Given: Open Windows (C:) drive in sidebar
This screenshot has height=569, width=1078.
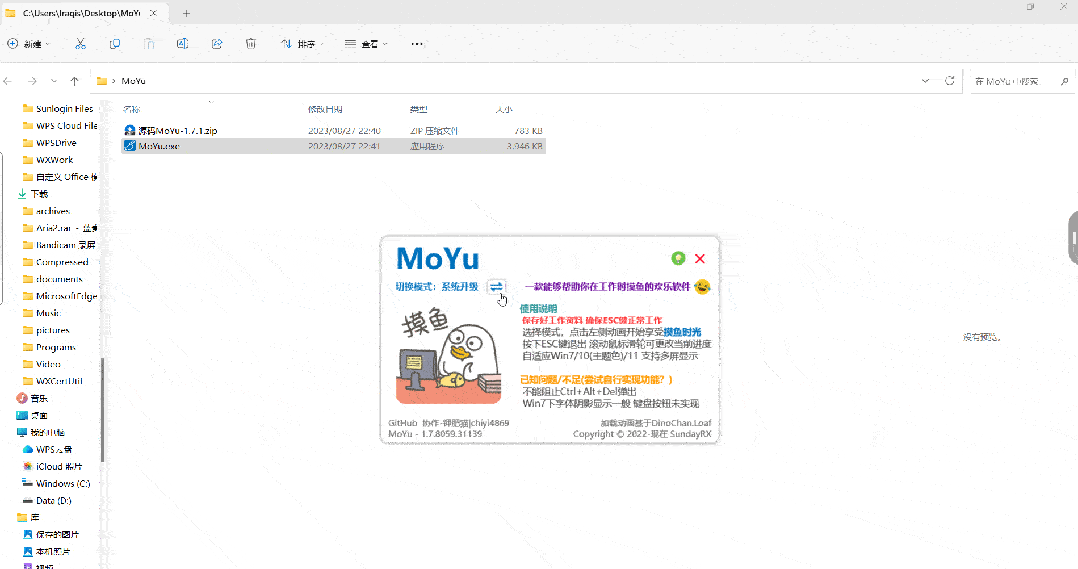Looking at the screenshot, I should click(56, 484).
